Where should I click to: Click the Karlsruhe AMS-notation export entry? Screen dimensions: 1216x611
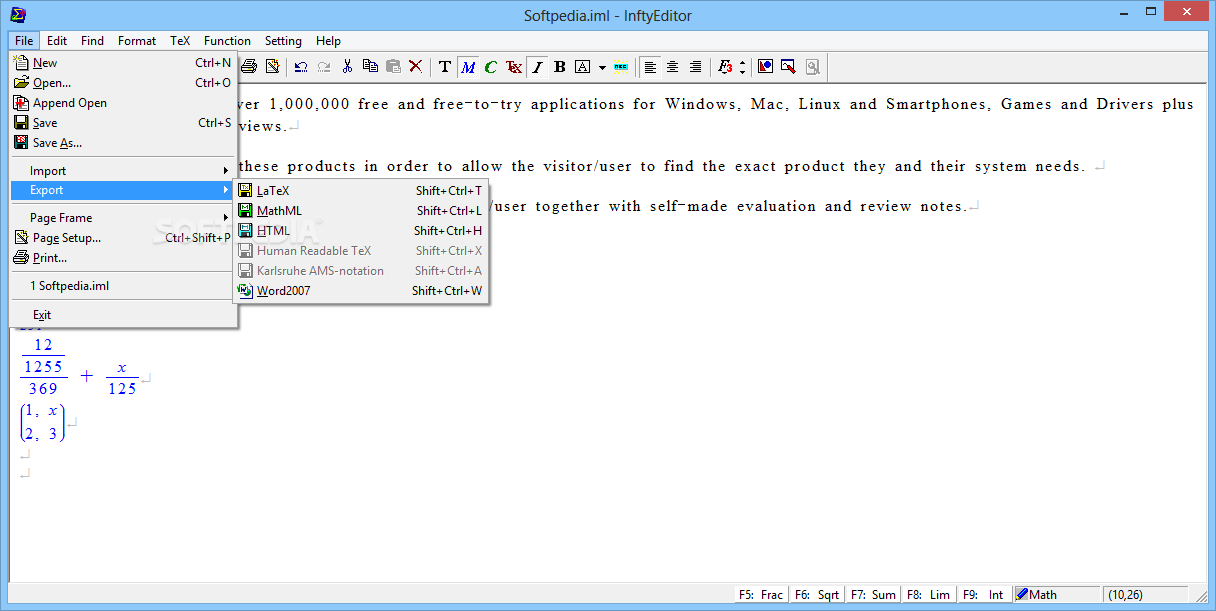[361, 271]
